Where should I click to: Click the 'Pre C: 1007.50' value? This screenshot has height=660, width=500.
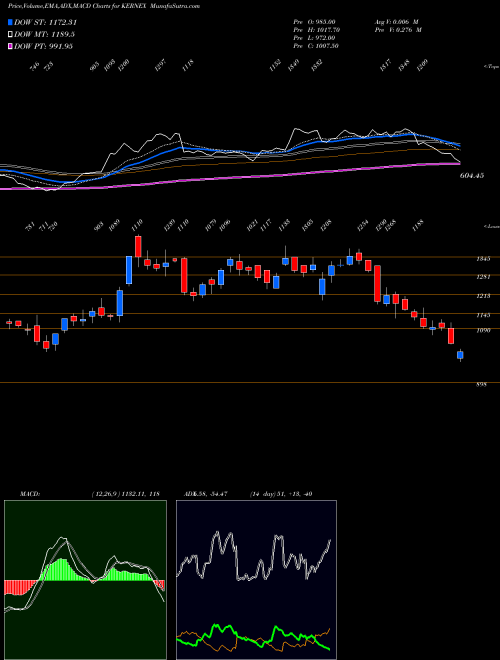316,46
